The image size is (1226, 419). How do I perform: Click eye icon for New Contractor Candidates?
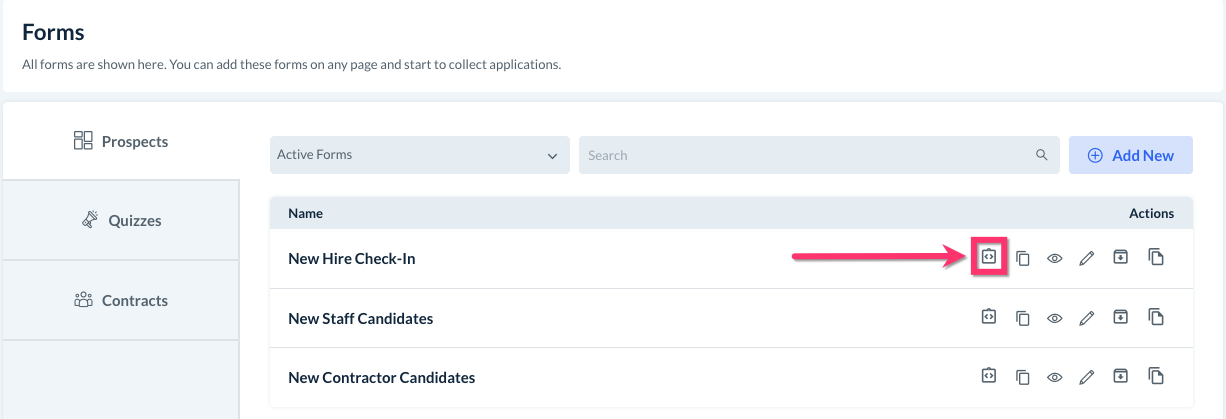(x=1054, y=377)
